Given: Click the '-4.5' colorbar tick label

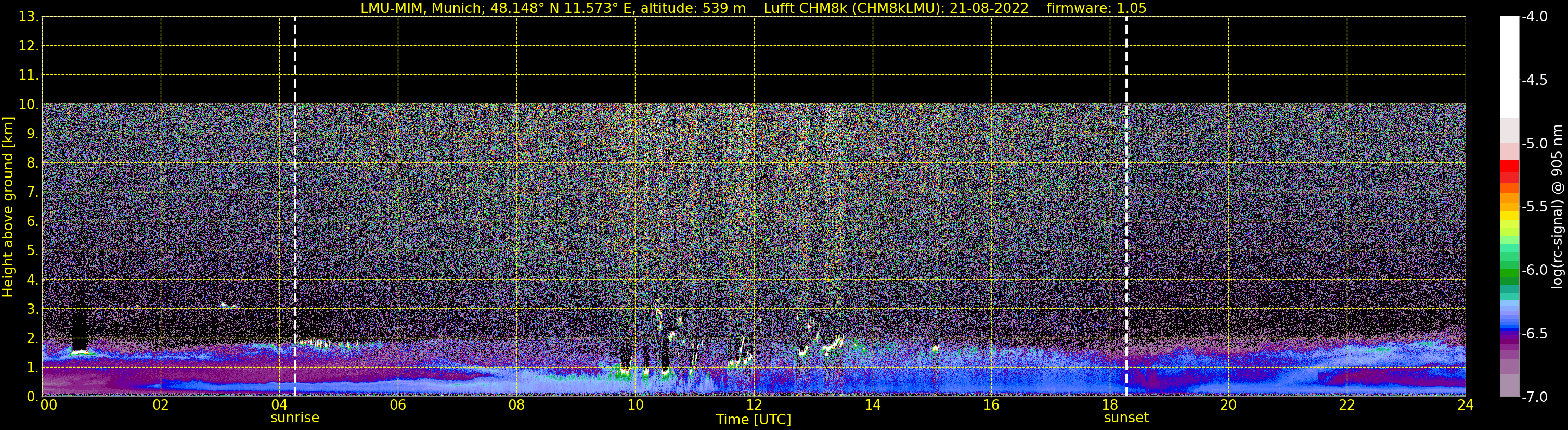Looking at the screenshot, I should point(1534,80).
